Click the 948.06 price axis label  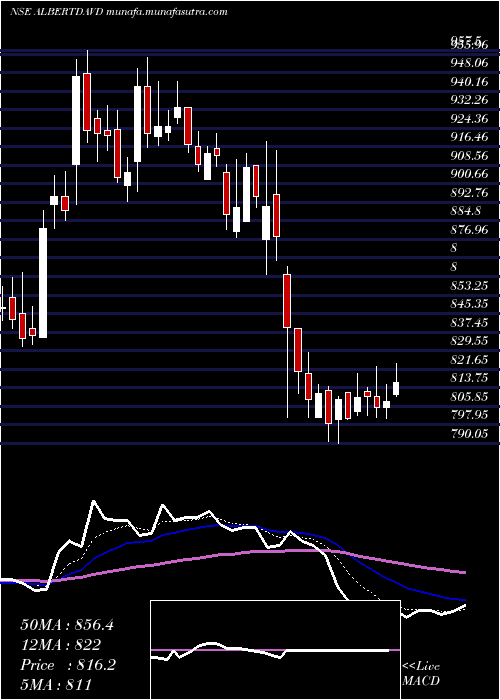pyautogui.click(x=469, y=63)
